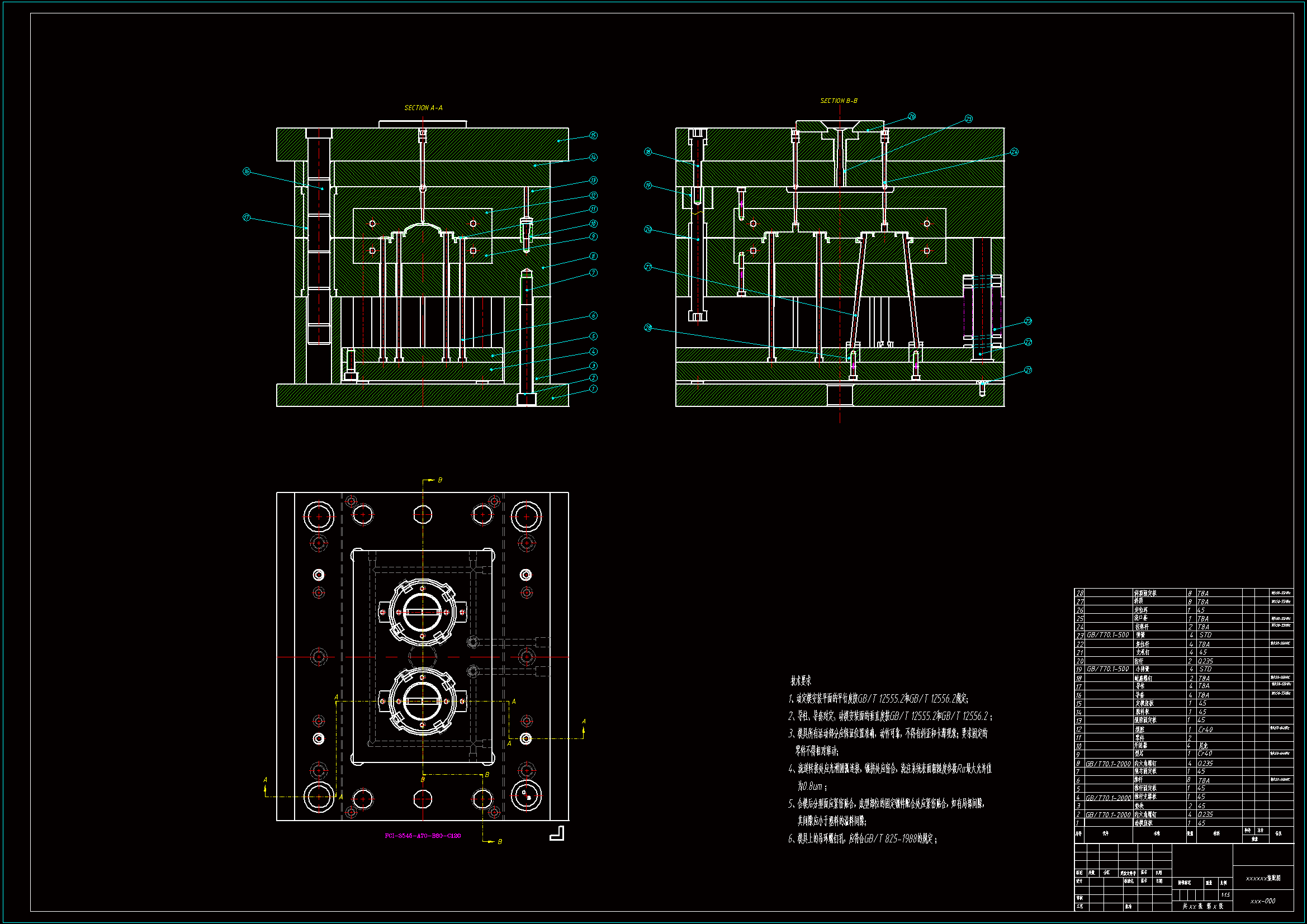Click the xxx-000 drawing number cell
Screen dimensions: 1307x924
[1263, 901]
